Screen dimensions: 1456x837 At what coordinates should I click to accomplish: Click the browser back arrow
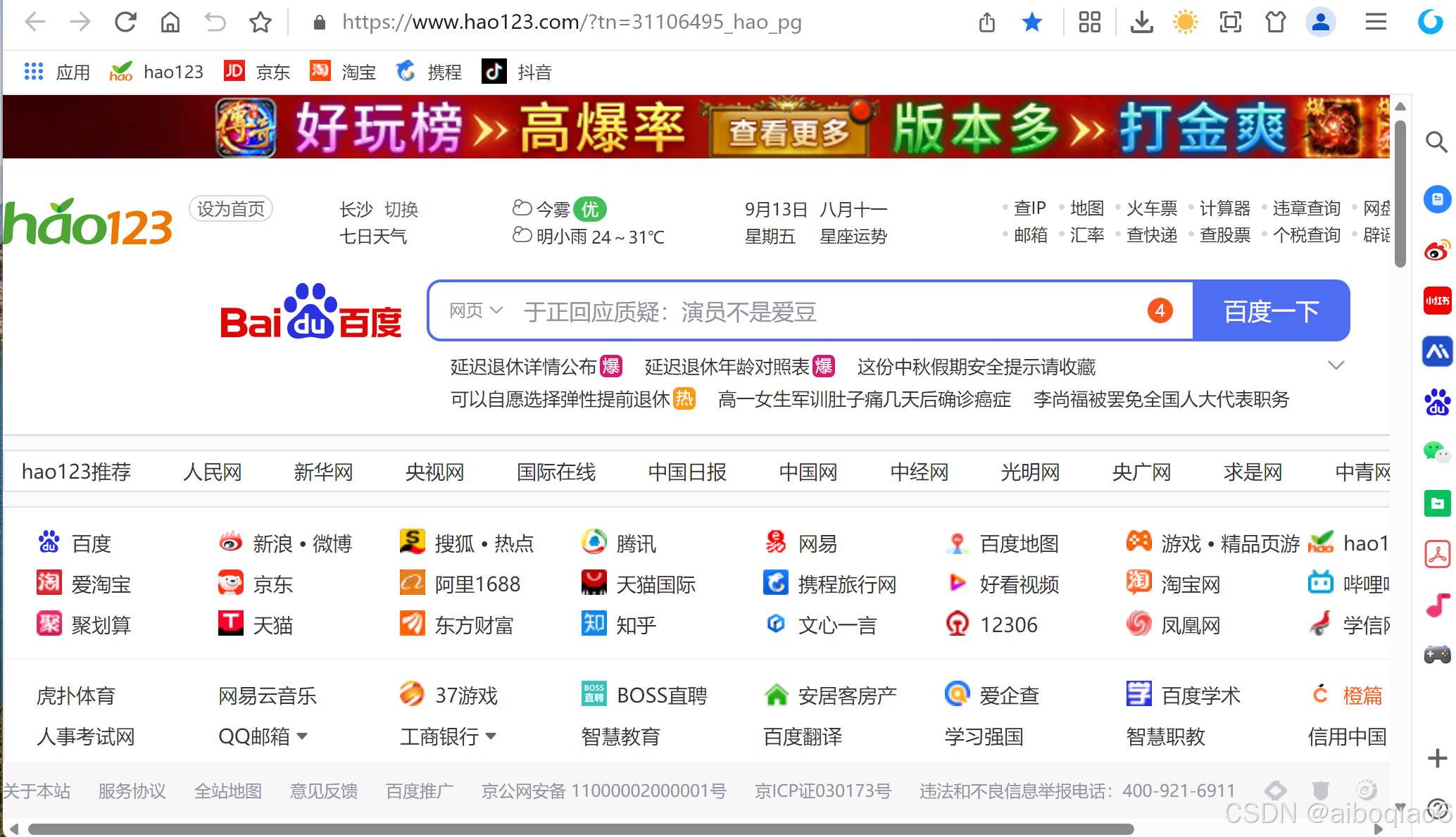click(35, 22)
